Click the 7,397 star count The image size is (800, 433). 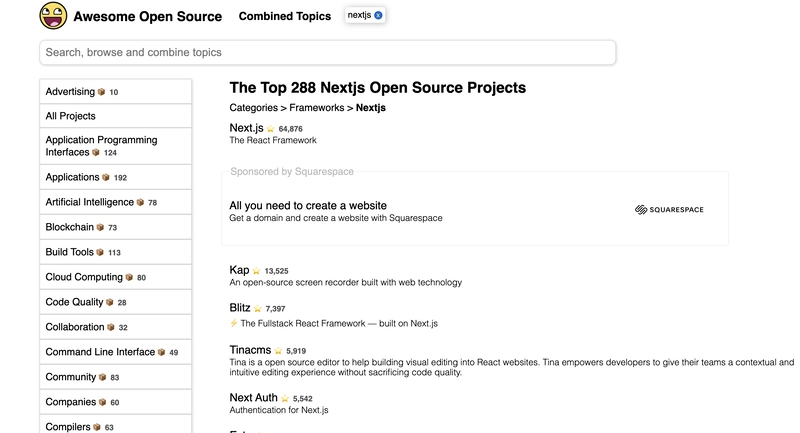point(275,309)
